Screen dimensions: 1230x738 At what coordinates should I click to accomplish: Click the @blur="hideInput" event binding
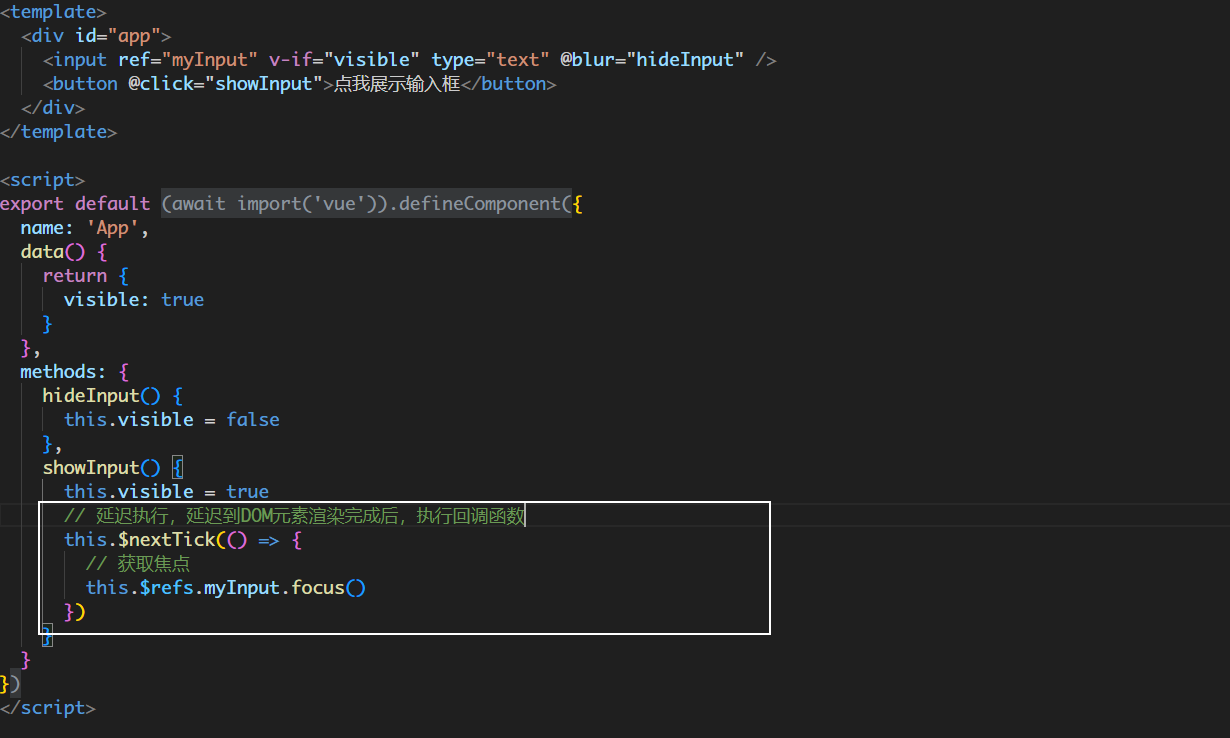click(x=652, y=60)
